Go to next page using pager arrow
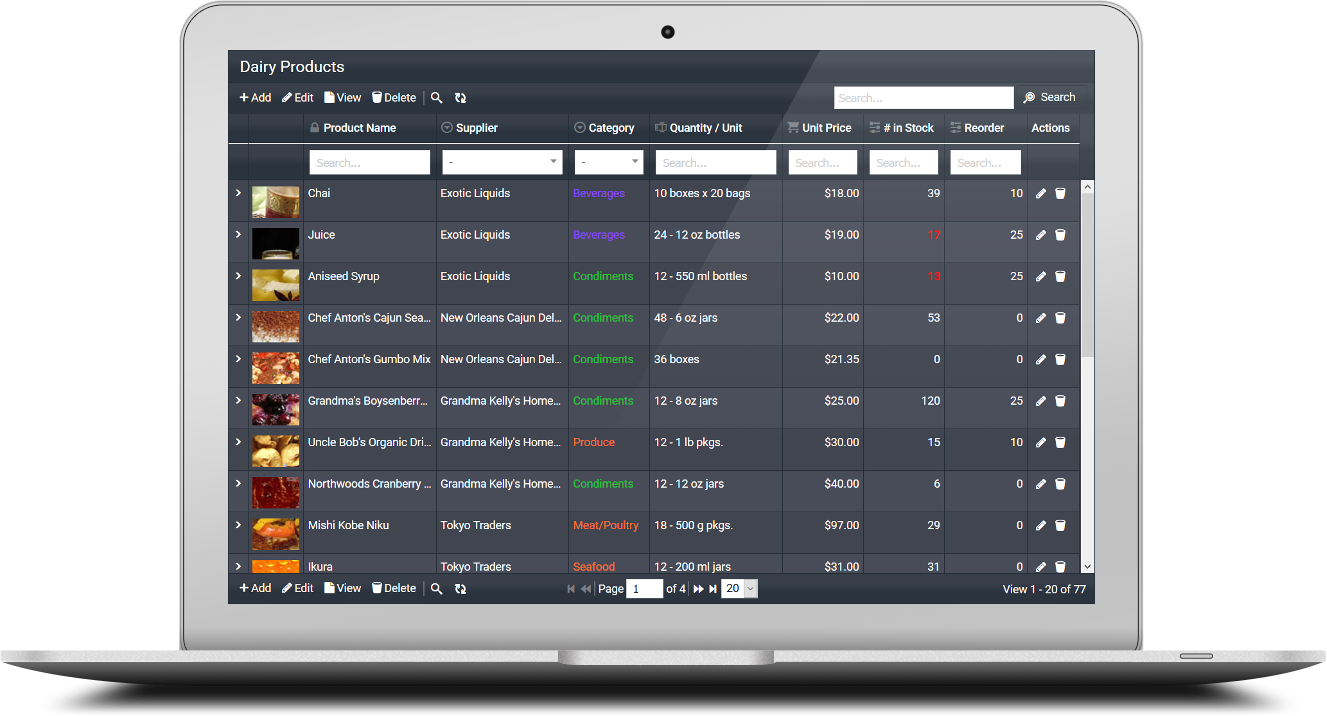The height and width of the screenshot is (716, 1327). click(x=698, y=589)
